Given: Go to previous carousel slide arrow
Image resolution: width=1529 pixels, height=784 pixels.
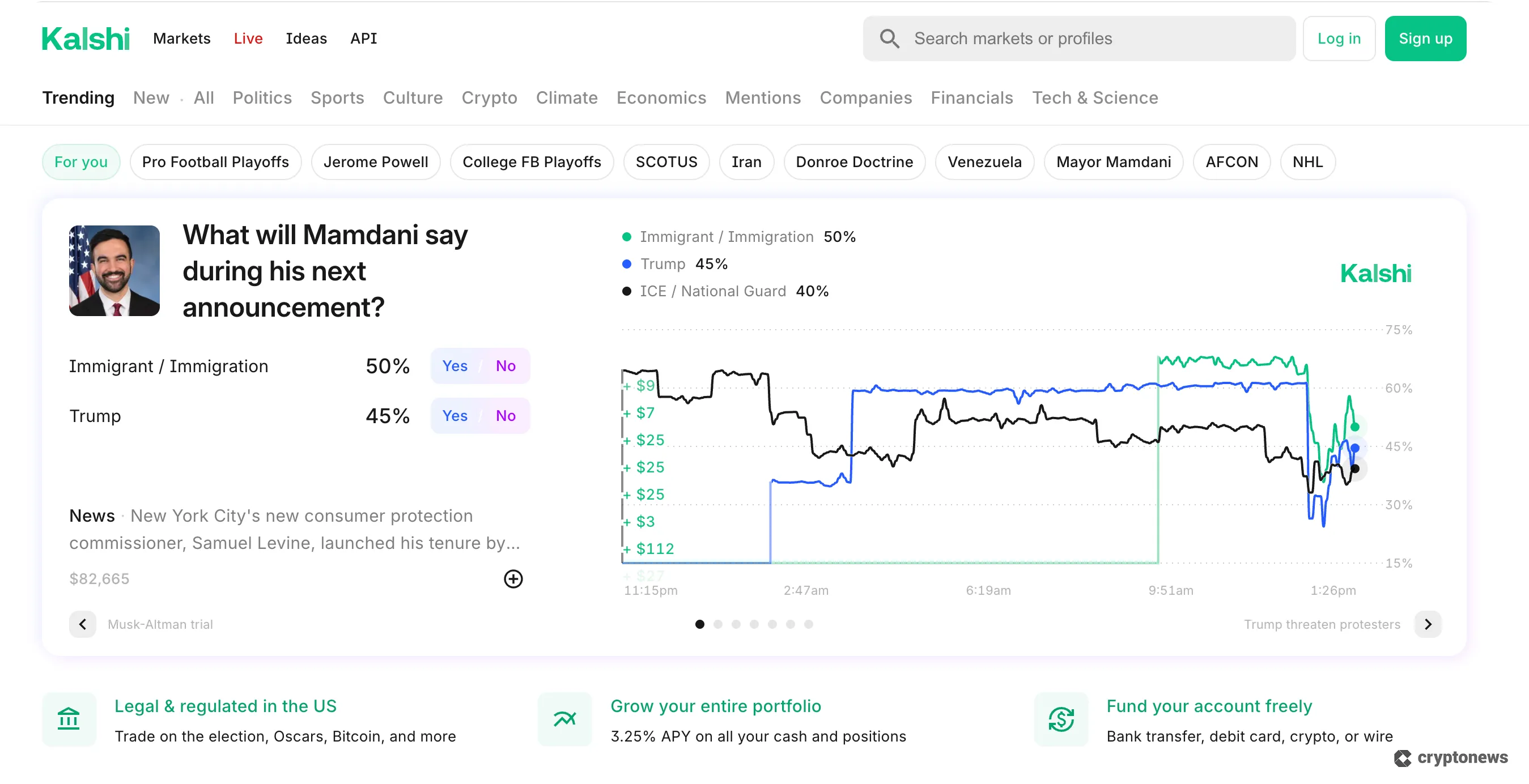Looking at the screenshot, I should click(83, 624).
